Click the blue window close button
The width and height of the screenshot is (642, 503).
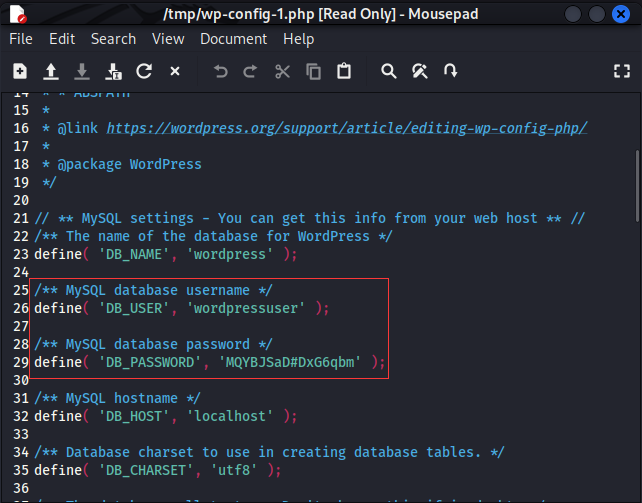pos(621,14)
